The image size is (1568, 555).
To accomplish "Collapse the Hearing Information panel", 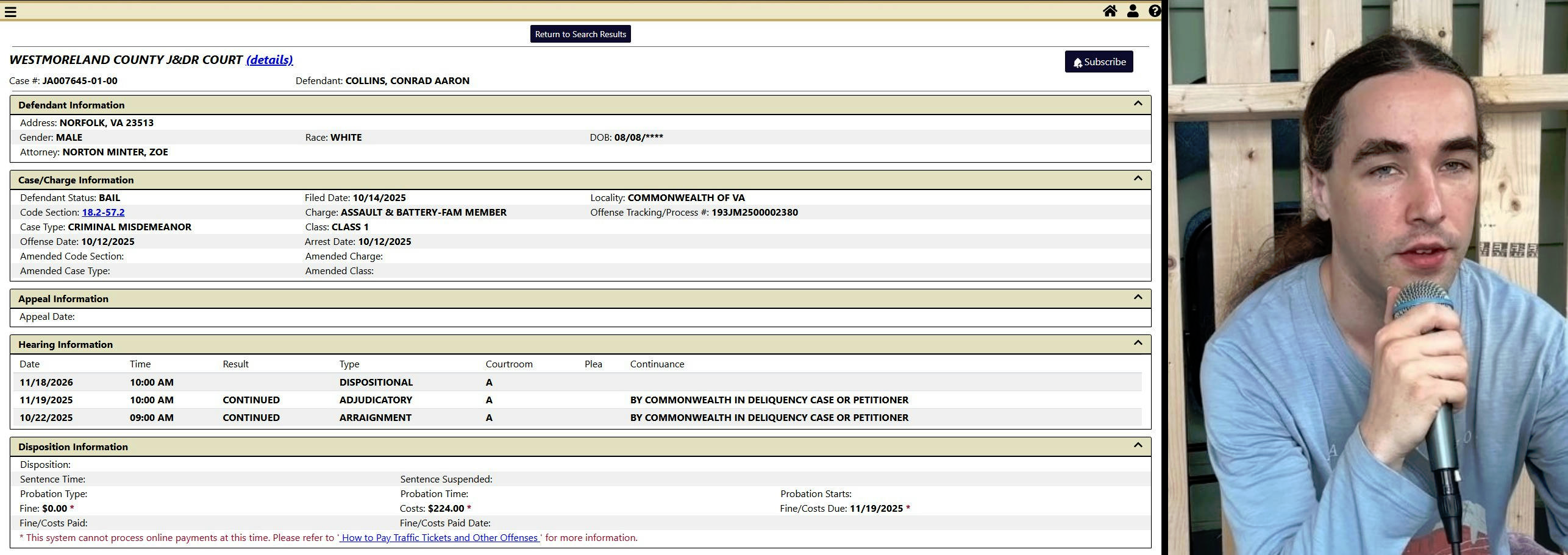I will (1137, 343).
